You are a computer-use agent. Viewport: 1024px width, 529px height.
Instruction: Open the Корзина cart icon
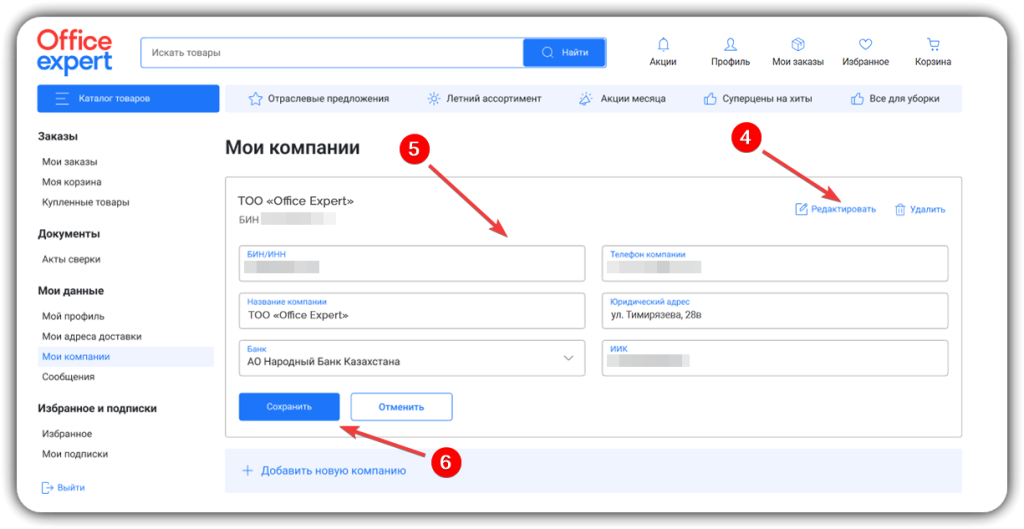pos(933,45)
